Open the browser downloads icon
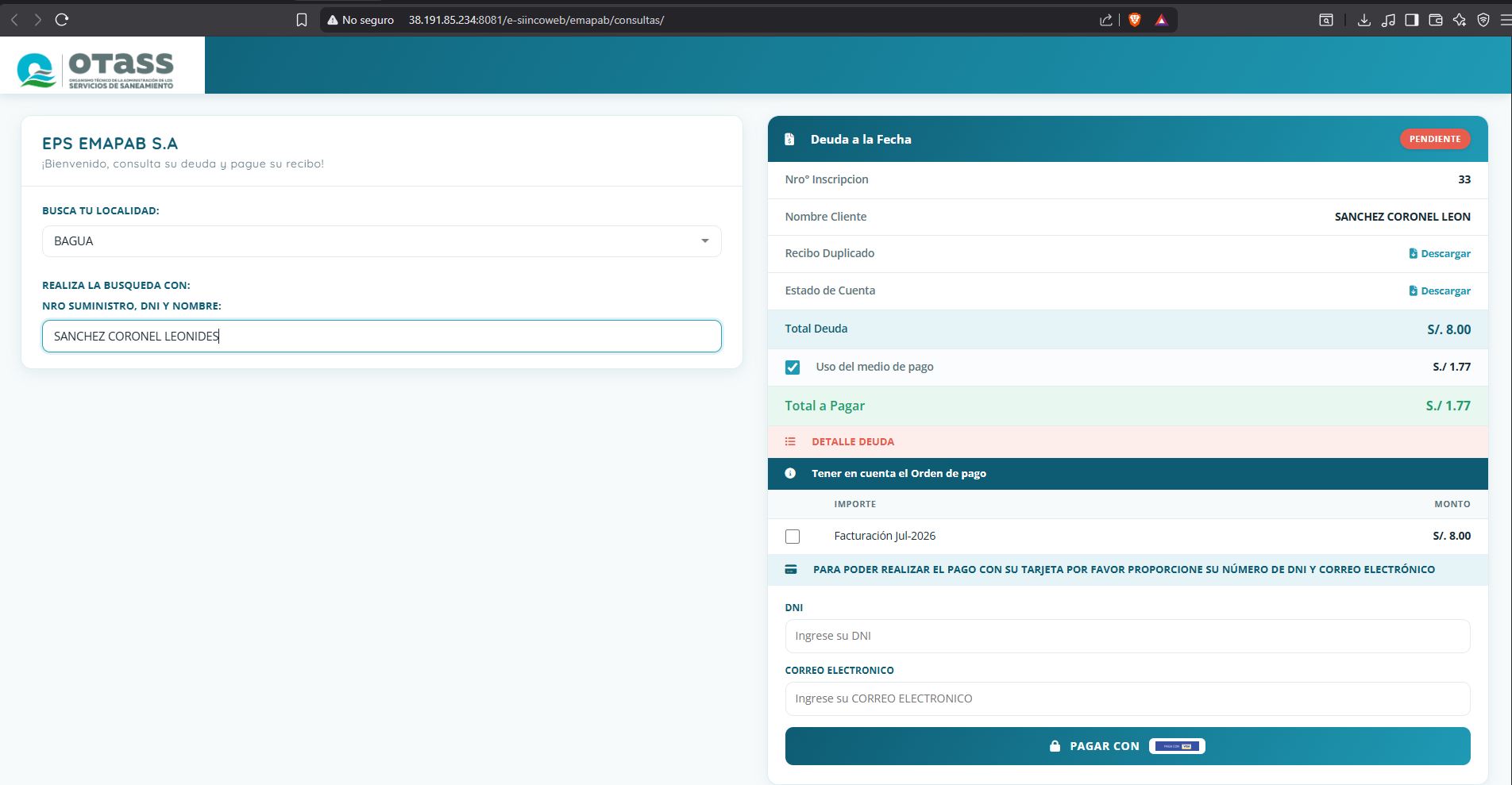 click(1363, 20)
